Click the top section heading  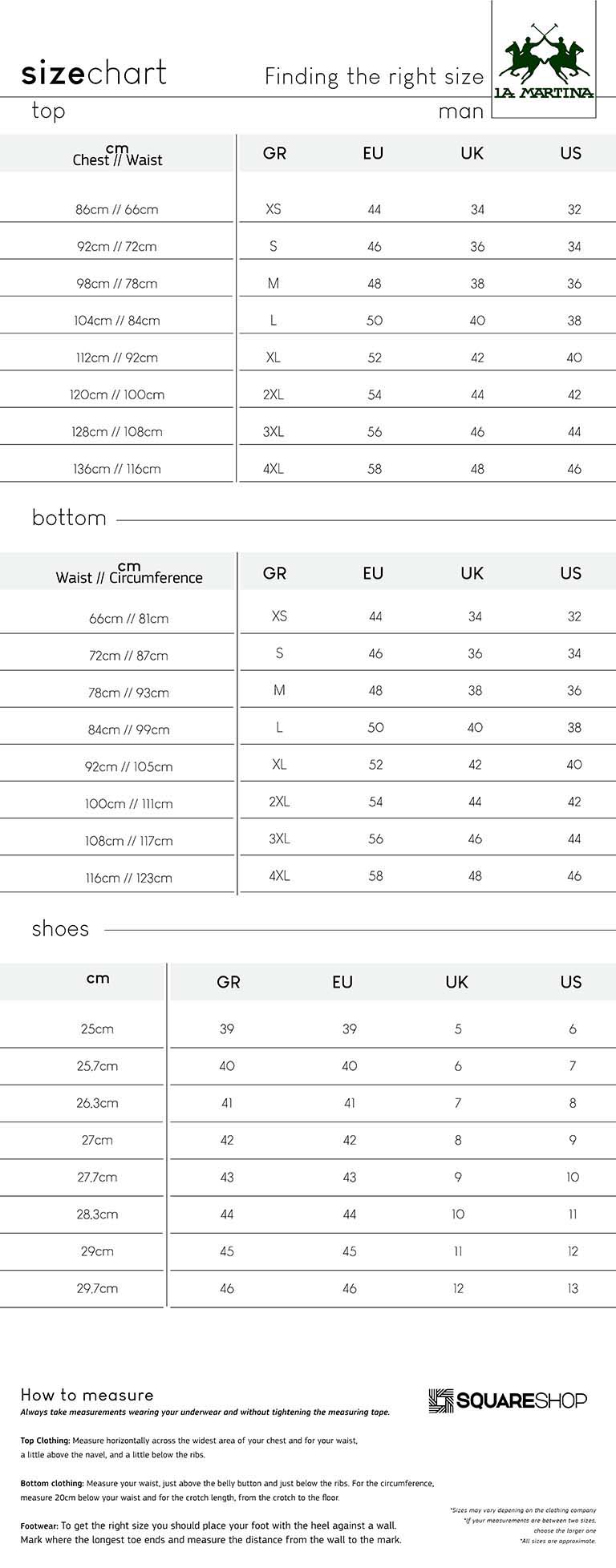pyautogui.click(x=48, y=111)
